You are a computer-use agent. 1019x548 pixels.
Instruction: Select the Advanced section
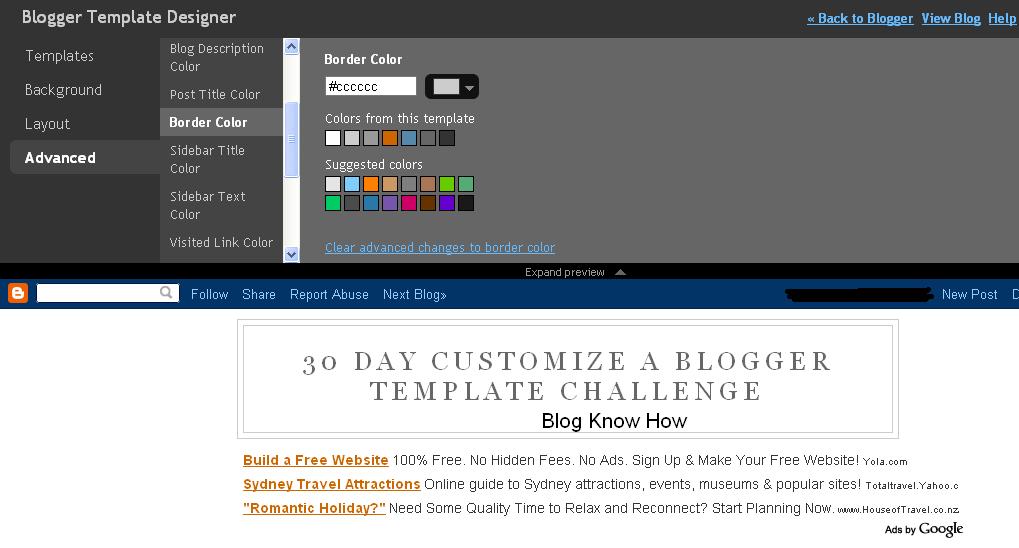coord(85,157)
